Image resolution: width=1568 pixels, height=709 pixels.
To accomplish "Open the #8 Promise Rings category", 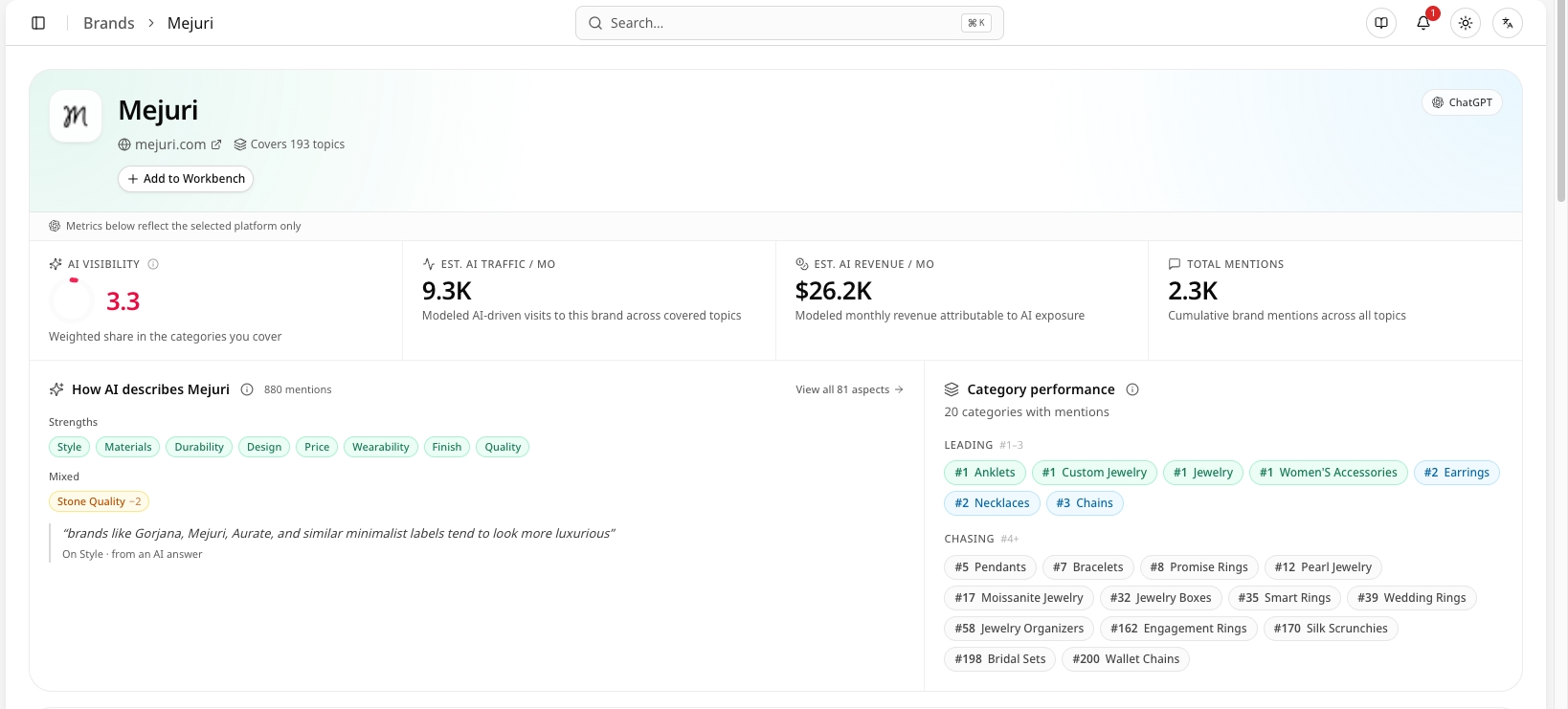I will 1199,567.
